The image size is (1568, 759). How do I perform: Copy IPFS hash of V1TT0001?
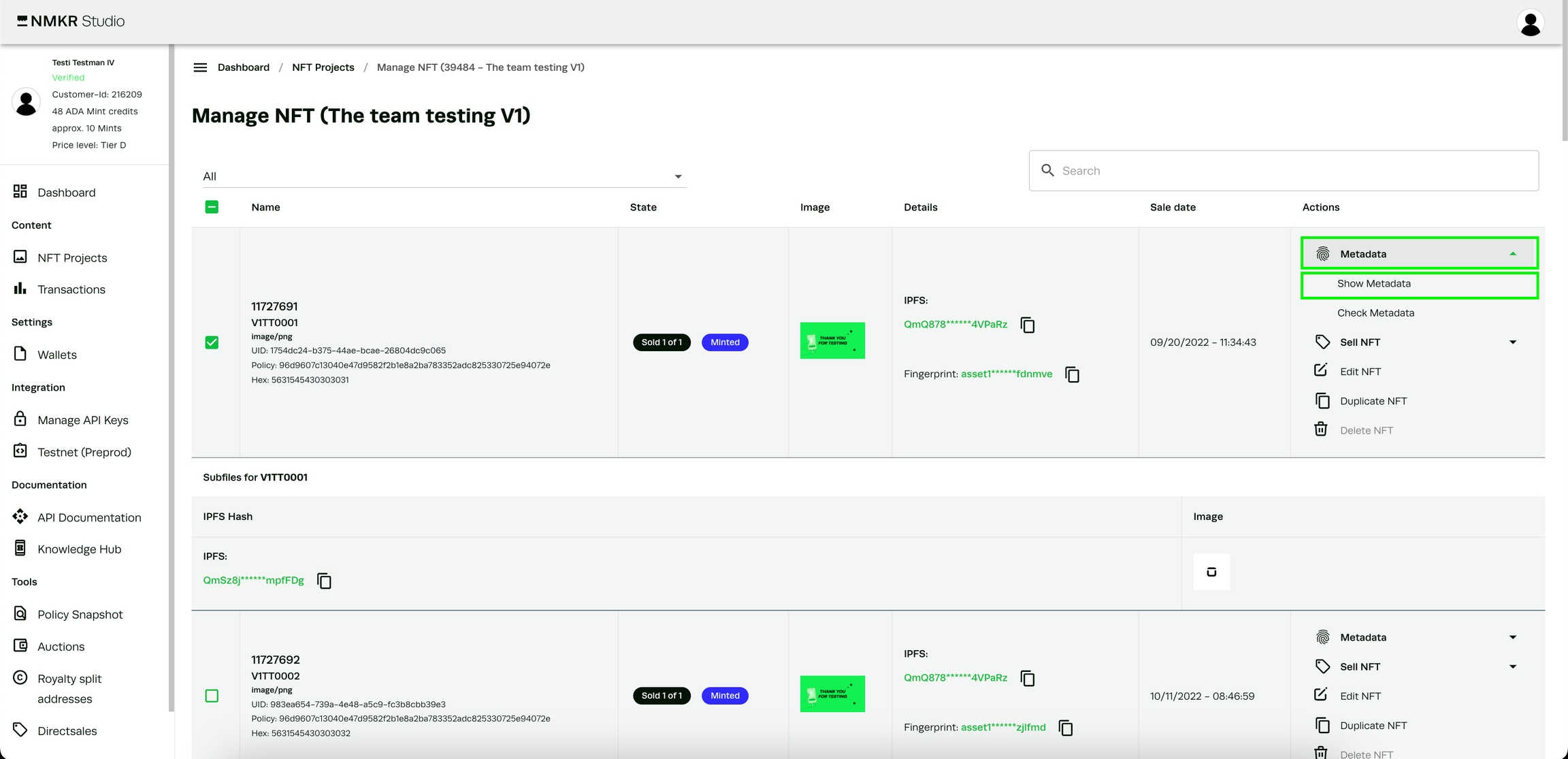click(x=1028, y=325)
